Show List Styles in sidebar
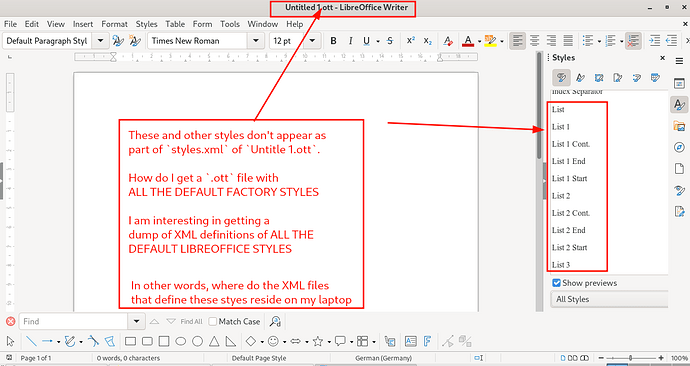 [x=636, y=78]
